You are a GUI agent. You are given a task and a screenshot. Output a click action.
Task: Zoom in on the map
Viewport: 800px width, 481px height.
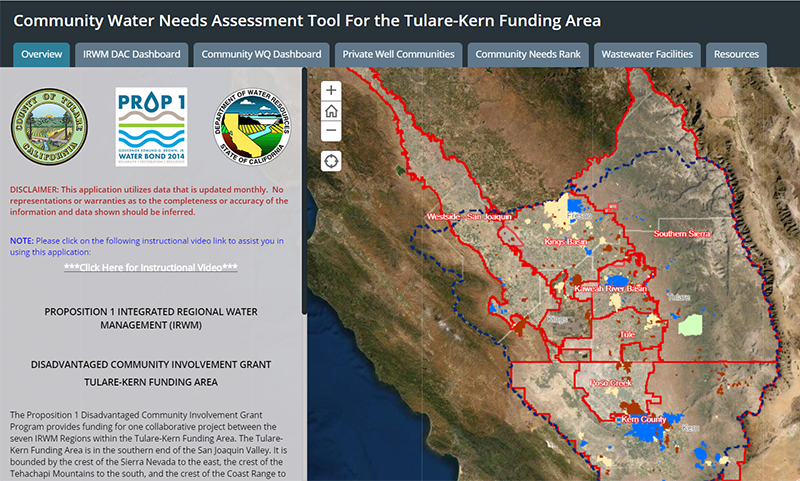coord(331,90)
